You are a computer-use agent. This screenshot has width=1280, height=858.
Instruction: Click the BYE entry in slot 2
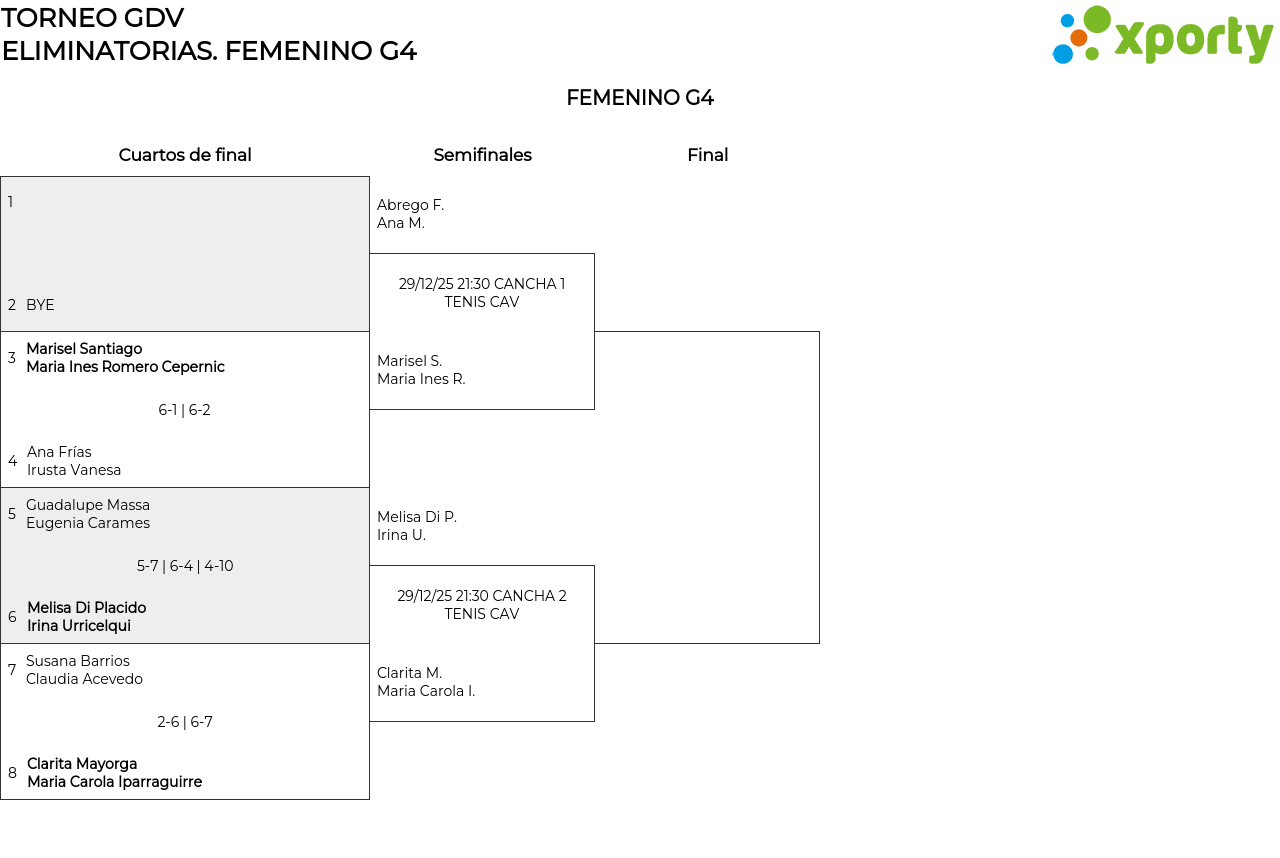tap(40, 305)
